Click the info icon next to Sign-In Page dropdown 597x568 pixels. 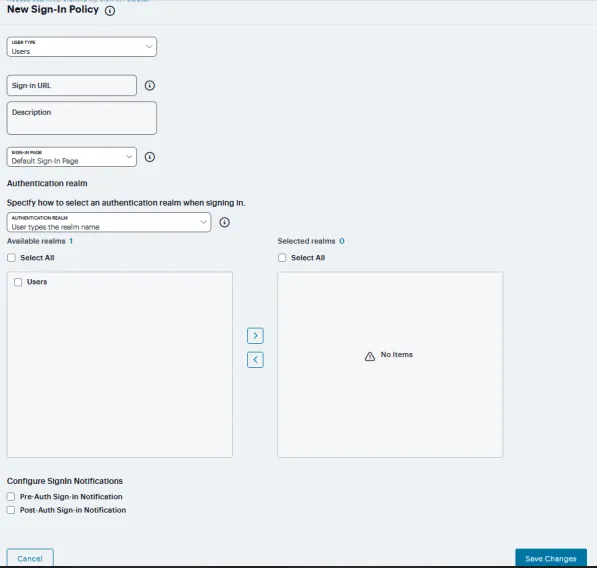click(x=150, y=157)
